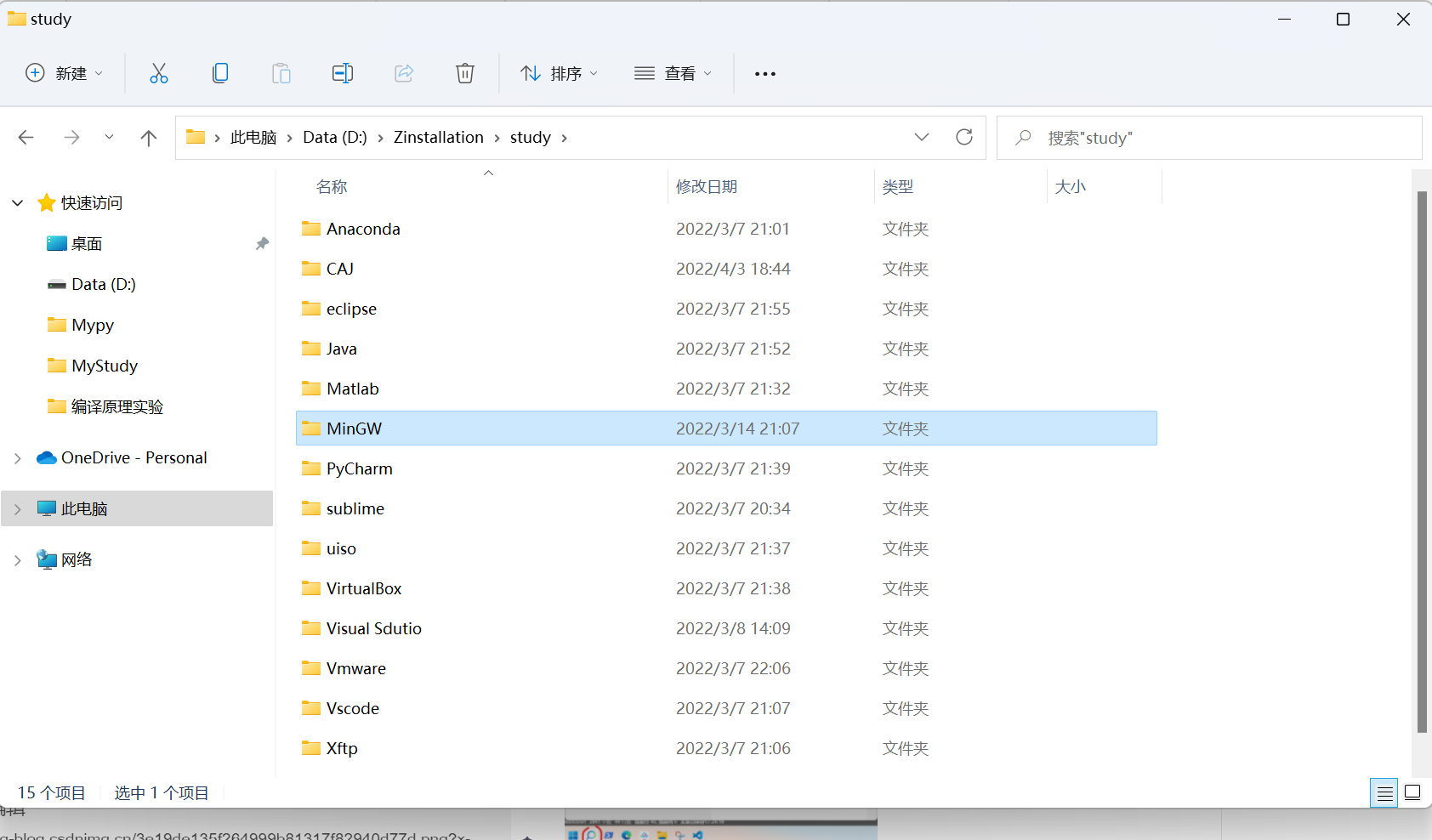Open the 编译原理实验 sidebar folder

(x=117, y=407)
